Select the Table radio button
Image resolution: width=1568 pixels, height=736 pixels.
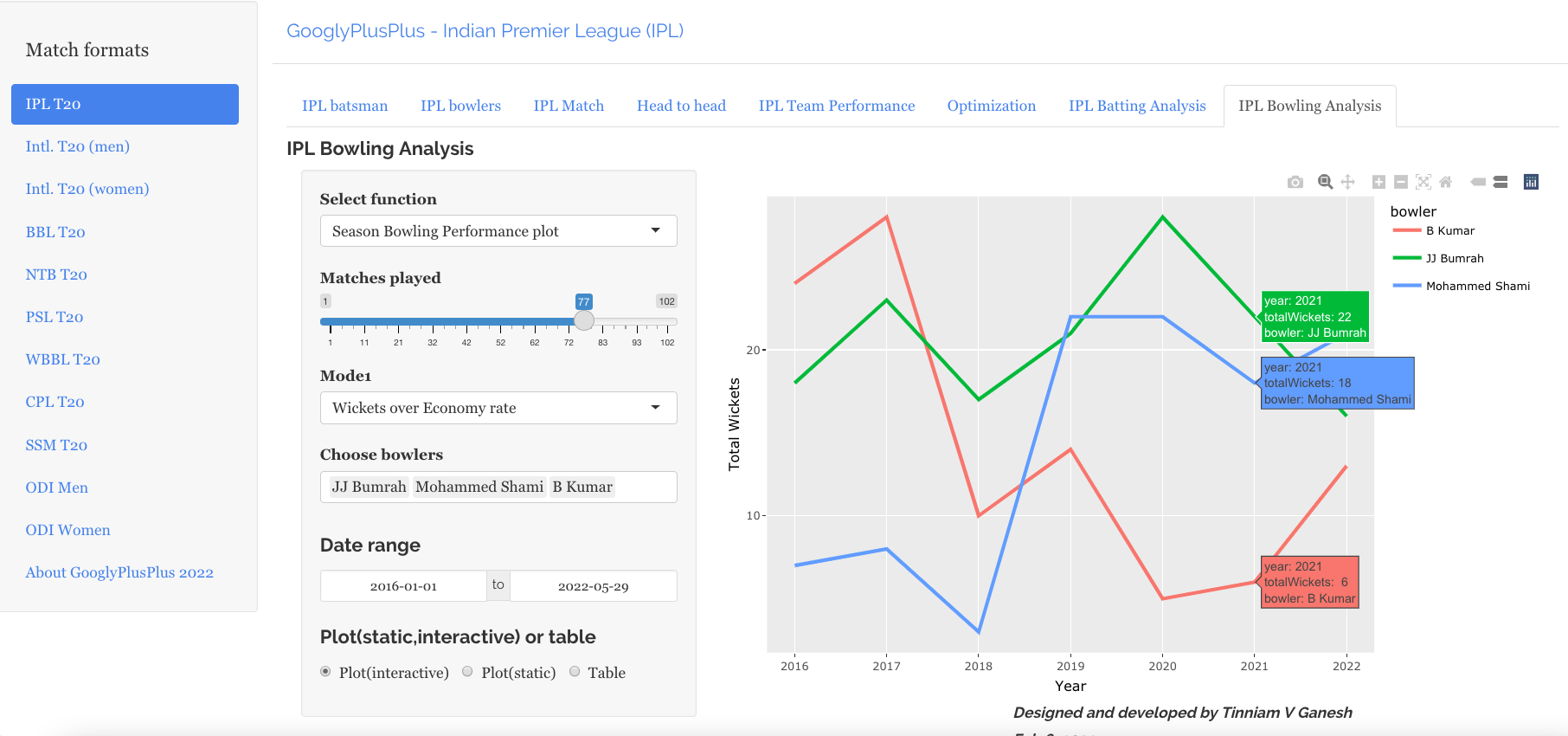[x=575, y=672]
